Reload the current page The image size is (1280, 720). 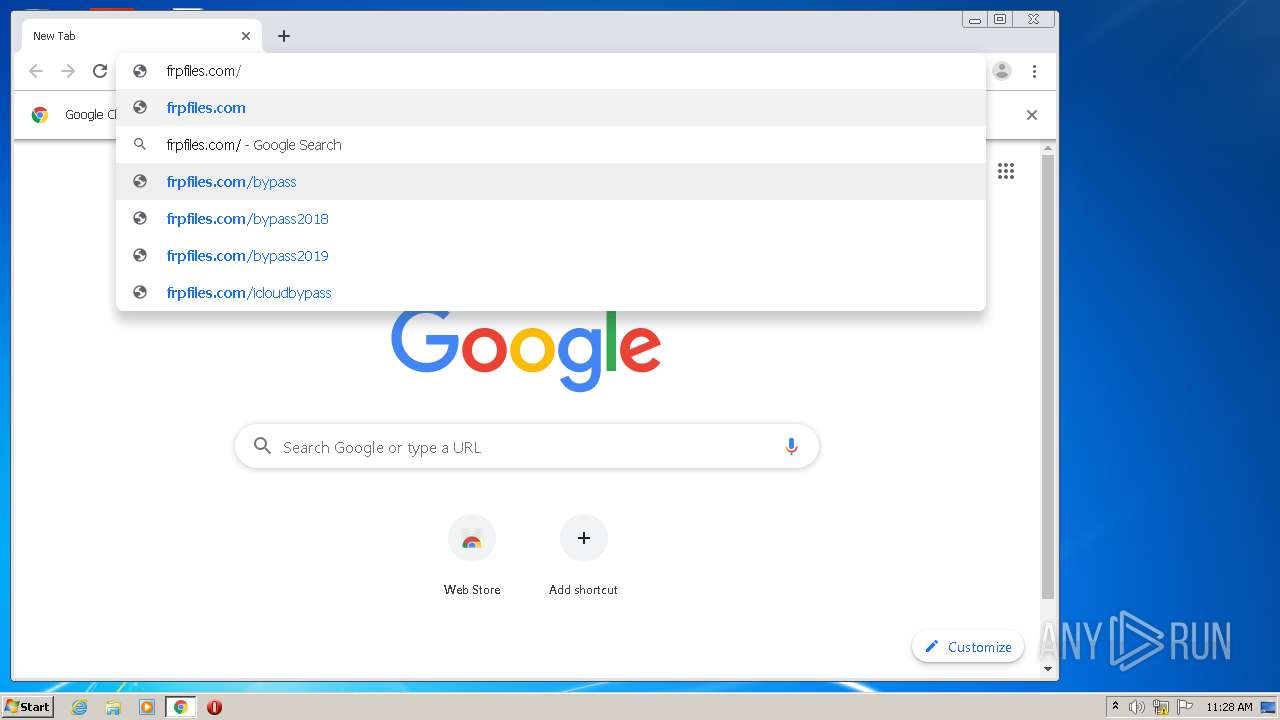tap(100, 71)
